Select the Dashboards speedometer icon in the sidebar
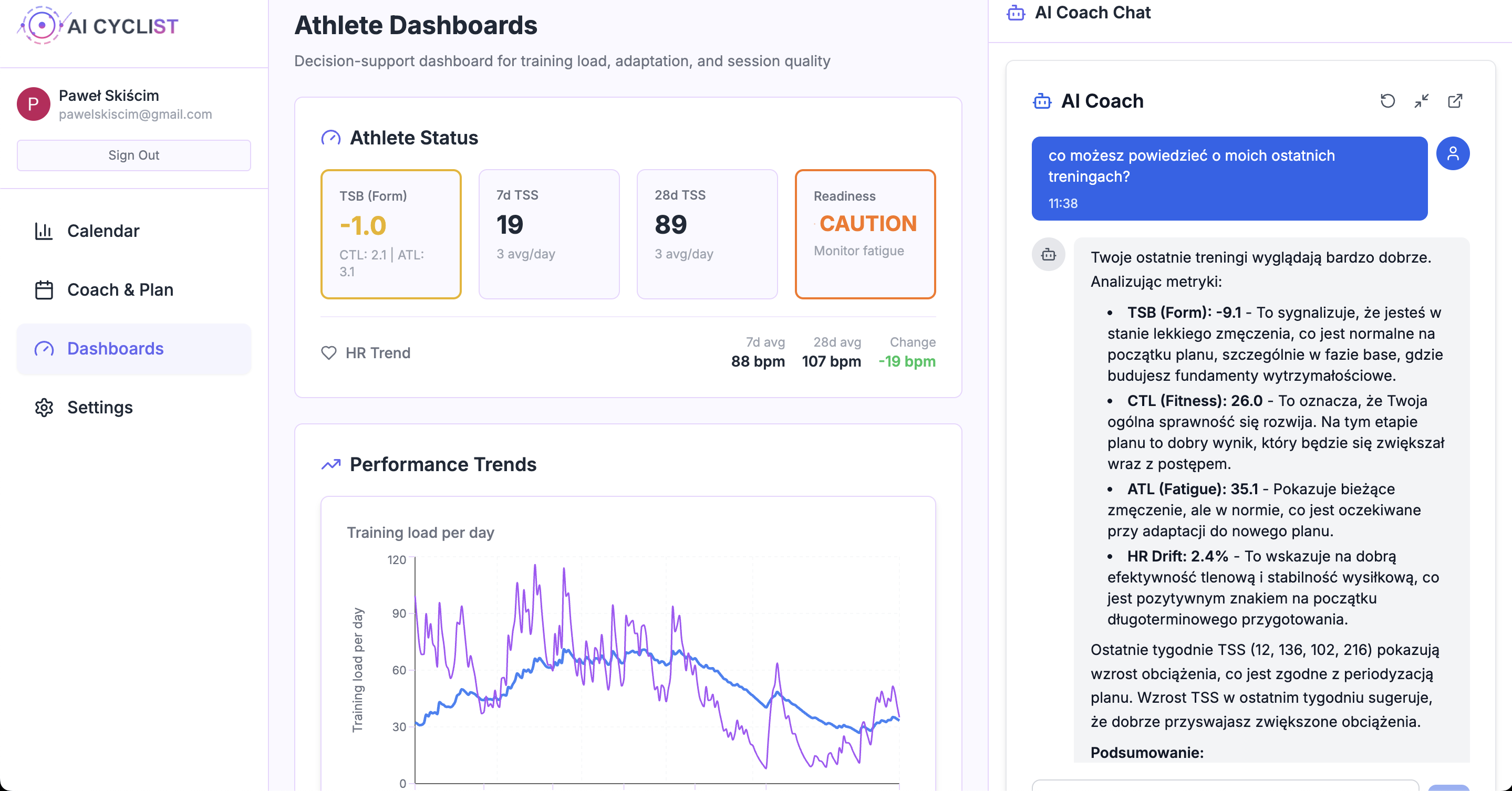The width and height of the screenshot is (1512, 791). (x=44, y=349)
